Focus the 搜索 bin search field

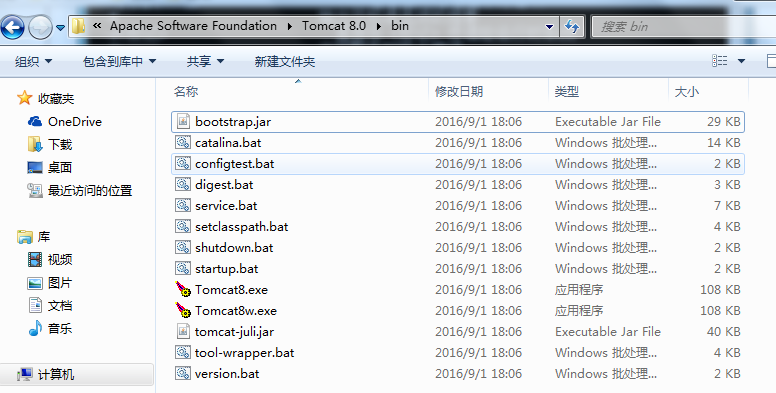pyautogui.click(x=683, y=27)
